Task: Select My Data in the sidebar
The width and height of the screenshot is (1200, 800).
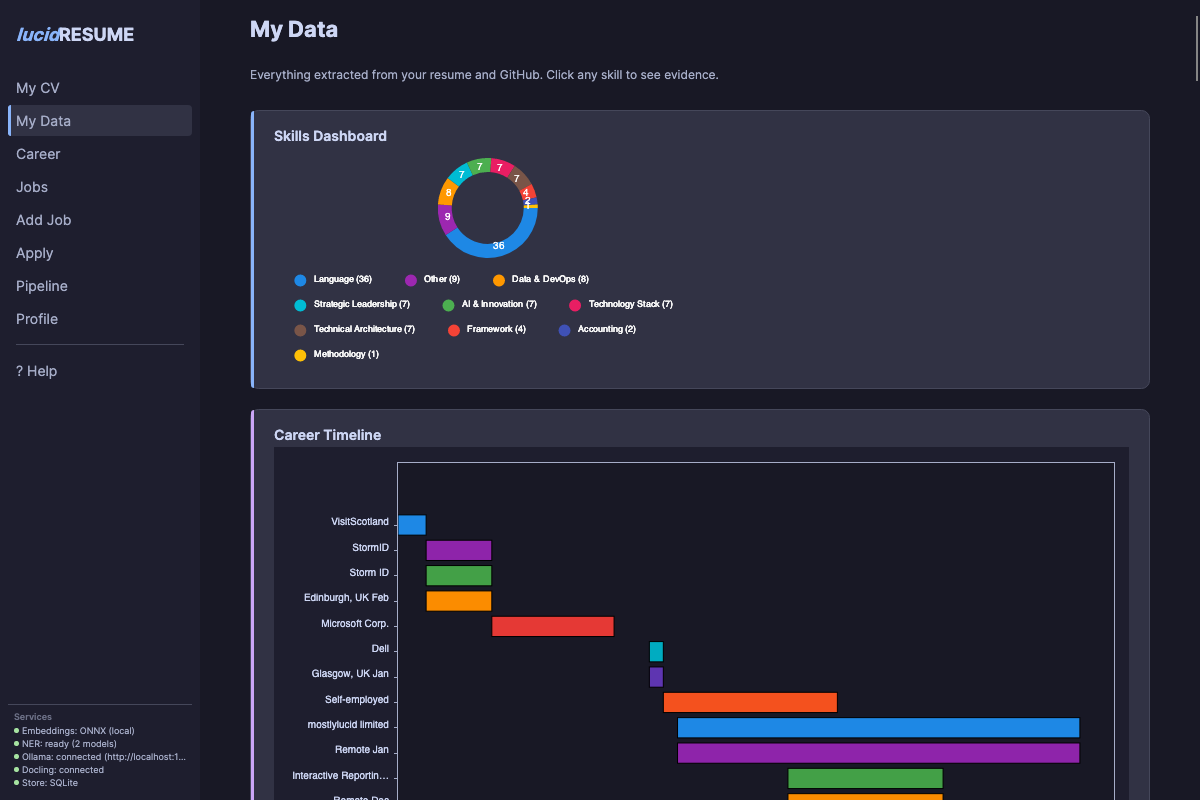Action: point(100,121)
